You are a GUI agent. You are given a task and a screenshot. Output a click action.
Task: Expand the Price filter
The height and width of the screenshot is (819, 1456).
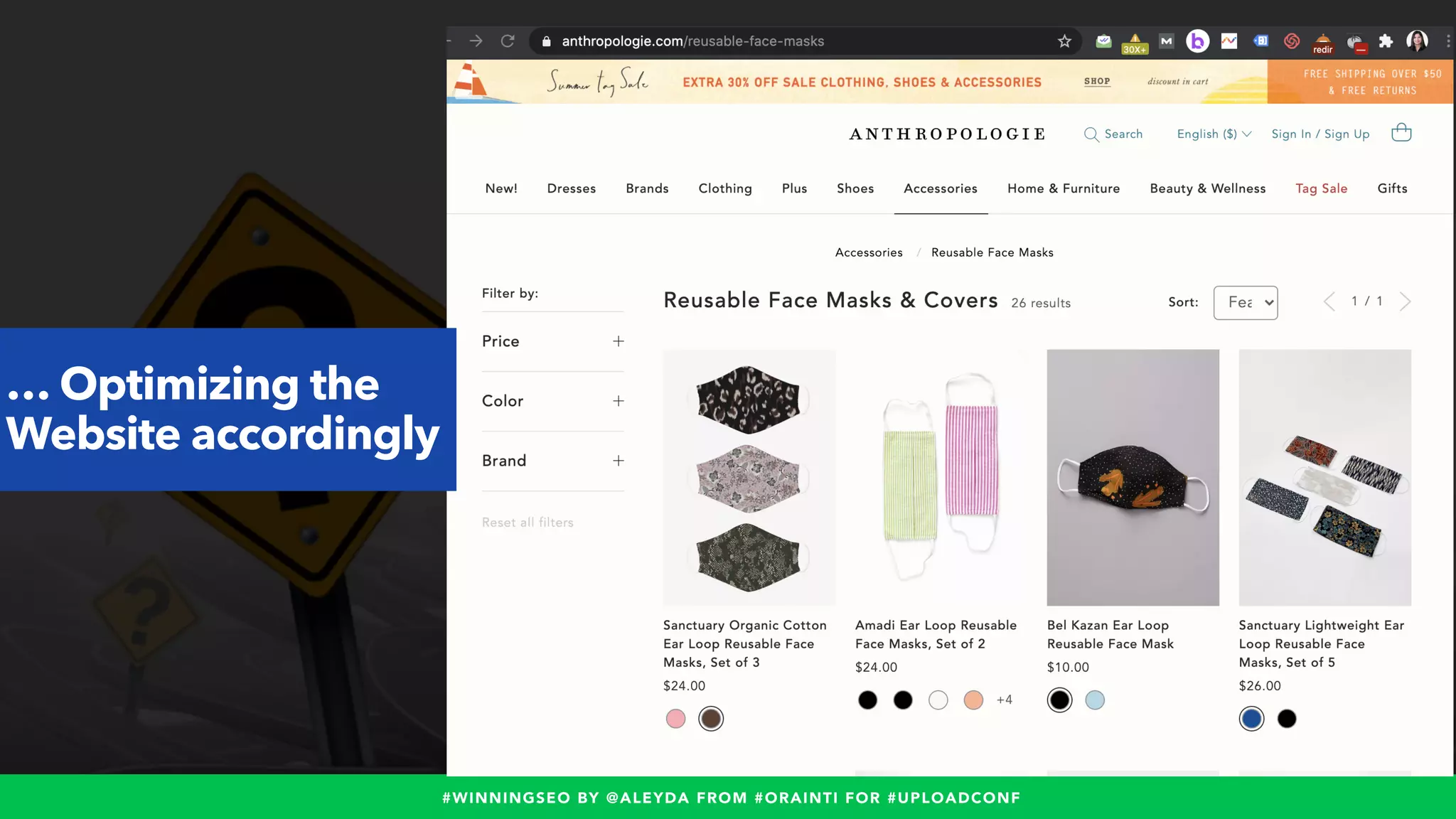coord(618,341)
